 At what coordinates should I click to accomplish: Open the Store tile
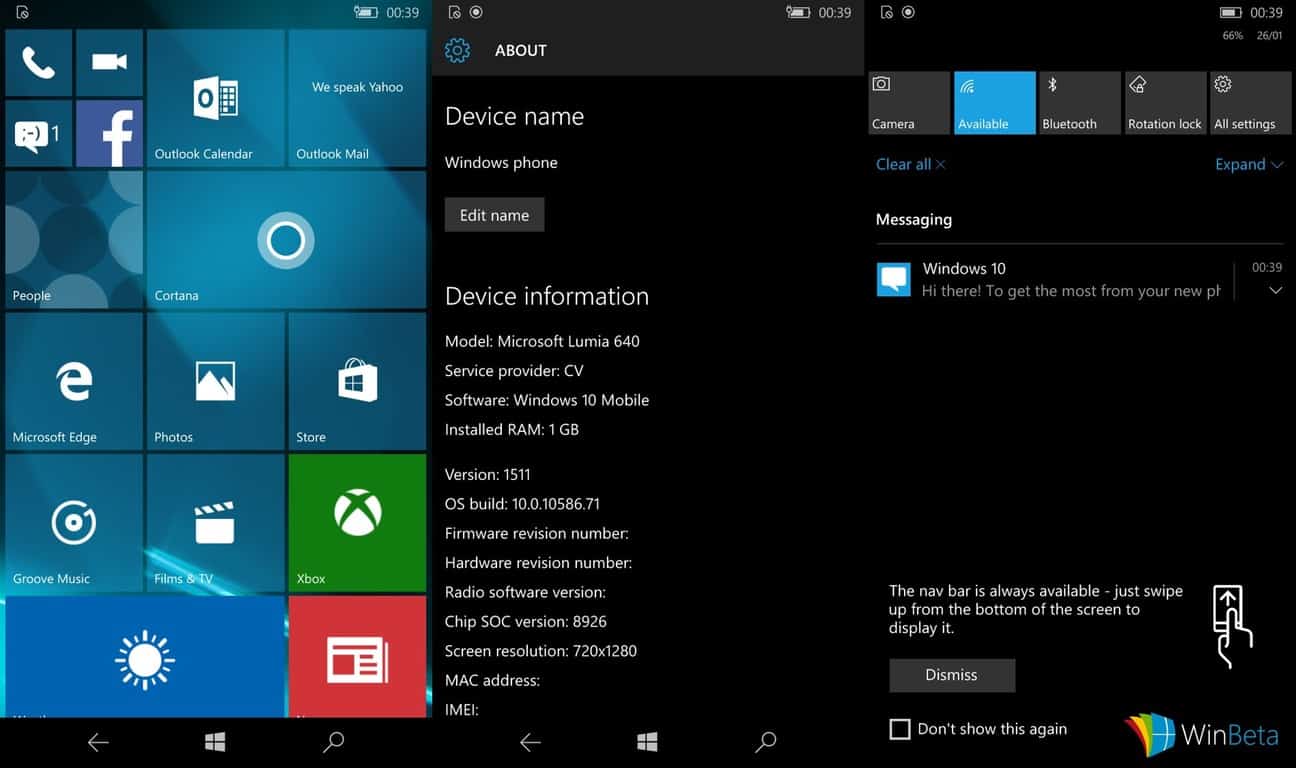click(357, 380)
